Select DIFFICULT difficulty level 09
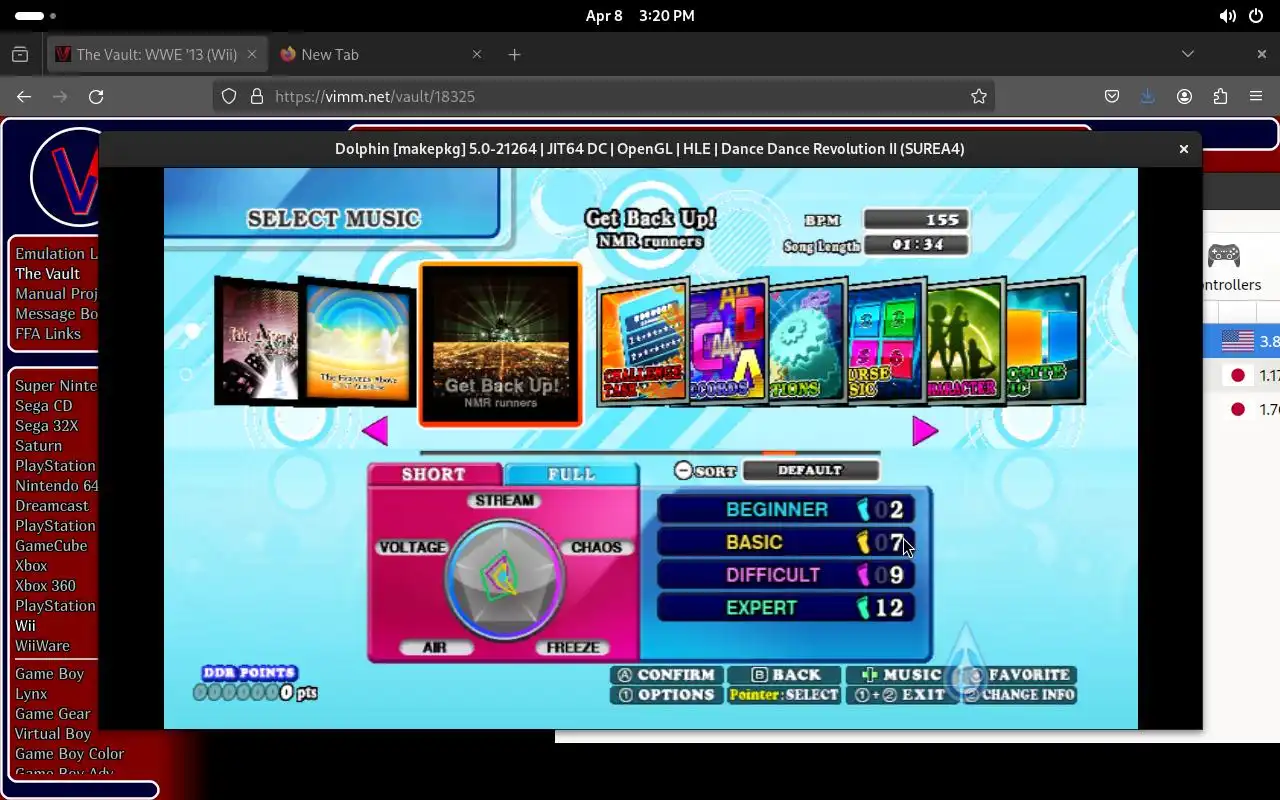1280x800 pixels. pos(785,575)
